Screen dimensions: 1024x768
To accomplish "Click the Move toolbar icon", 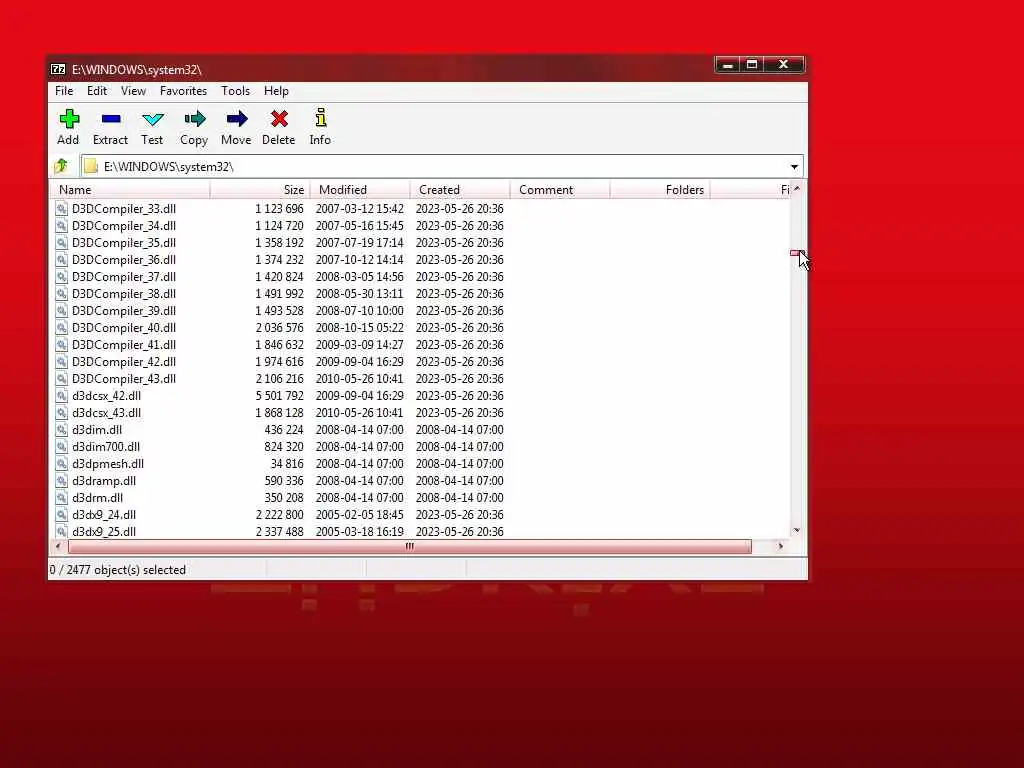I will click(x=236, y=119).
